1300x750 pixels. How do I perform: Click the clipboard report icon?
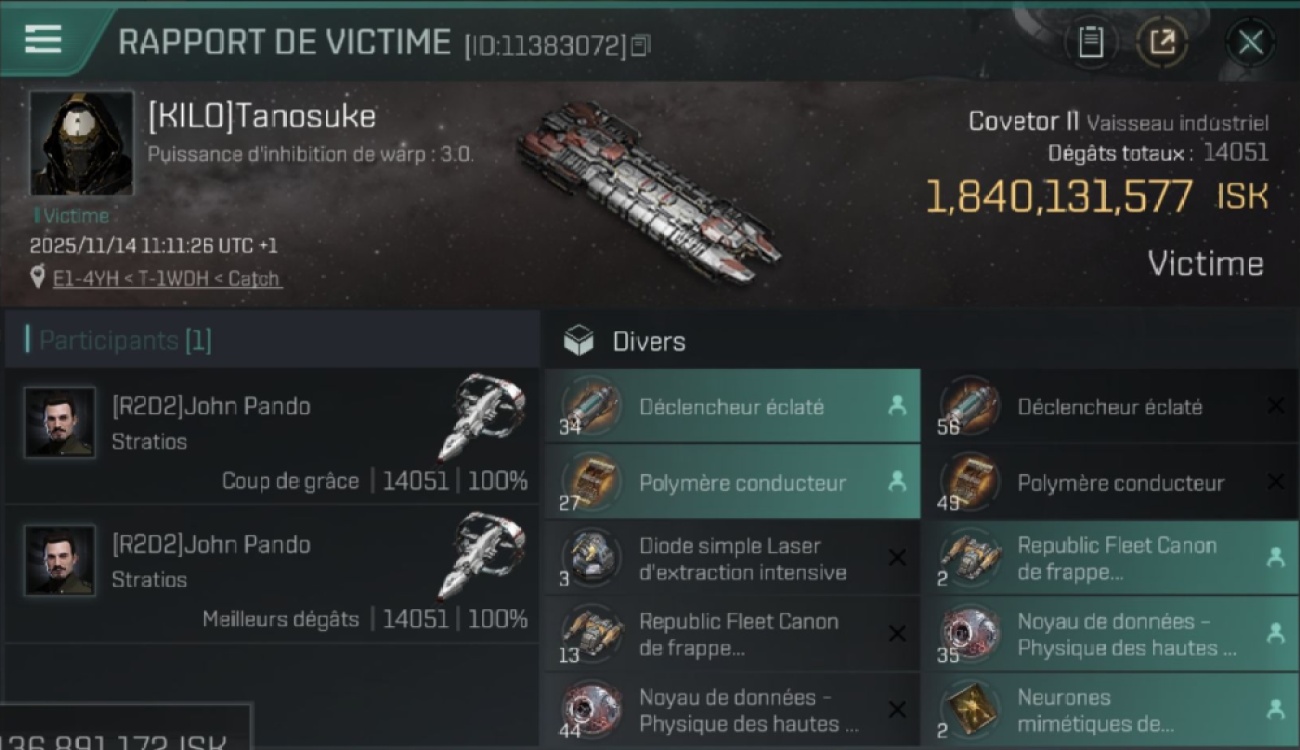(x=1091, y=42)
